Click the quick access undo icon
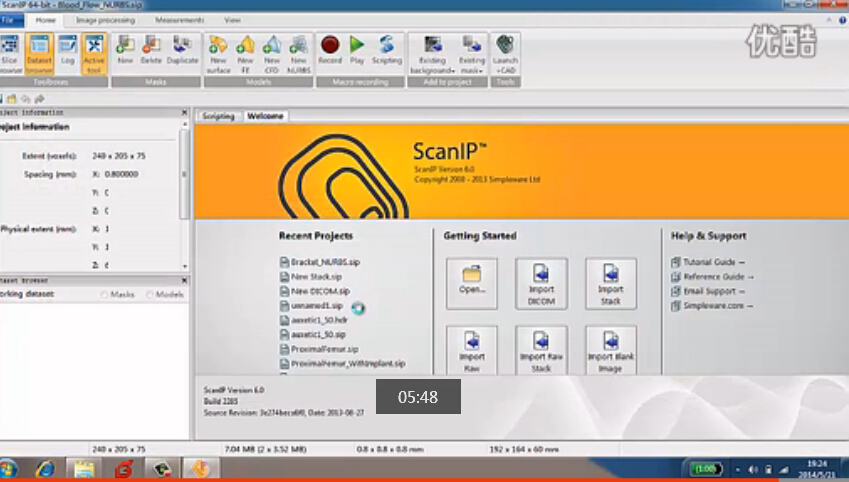Screen dimensions: 849x482 [x=25, y=99]
